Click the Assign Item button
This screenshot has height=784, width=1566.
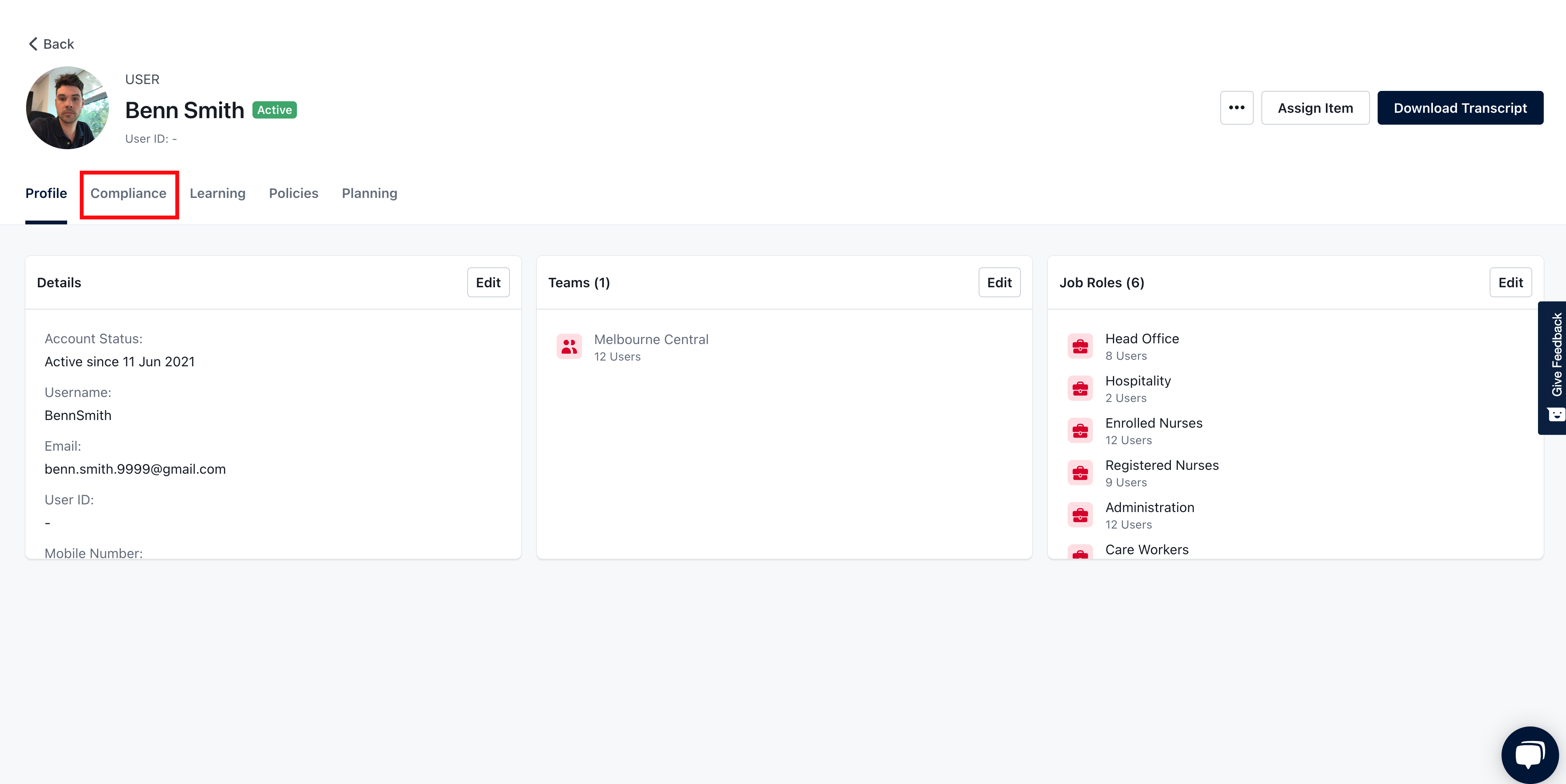[1315, 108]
